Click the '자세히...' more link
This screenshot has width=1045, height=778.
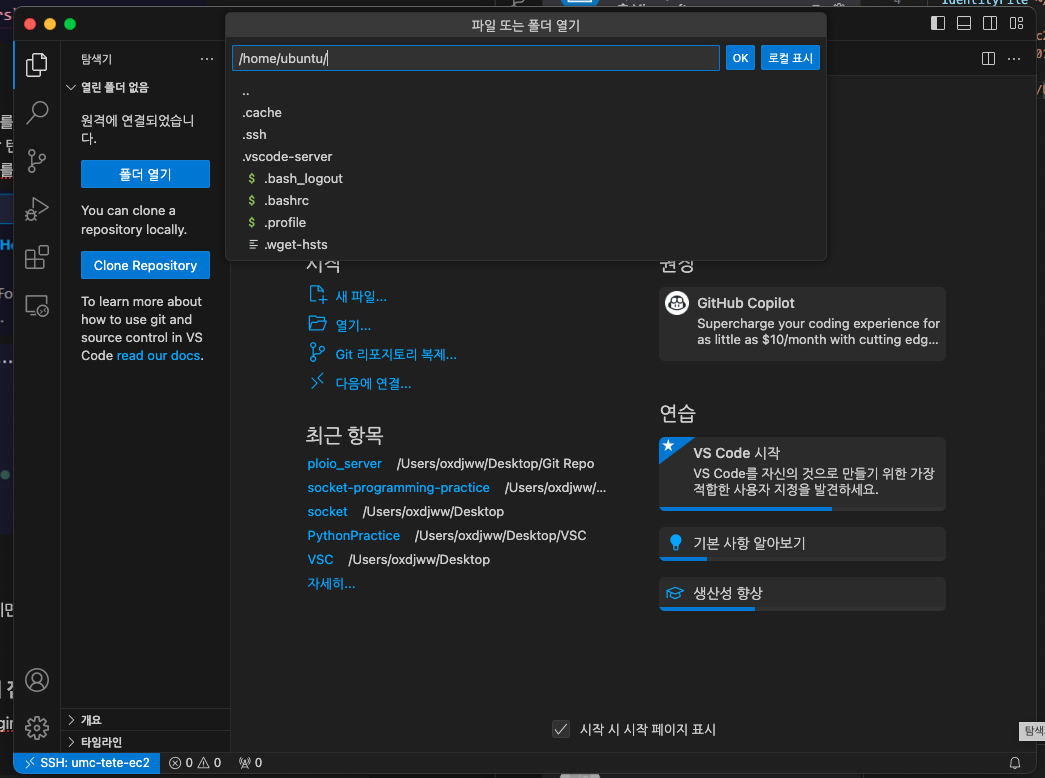331,583
